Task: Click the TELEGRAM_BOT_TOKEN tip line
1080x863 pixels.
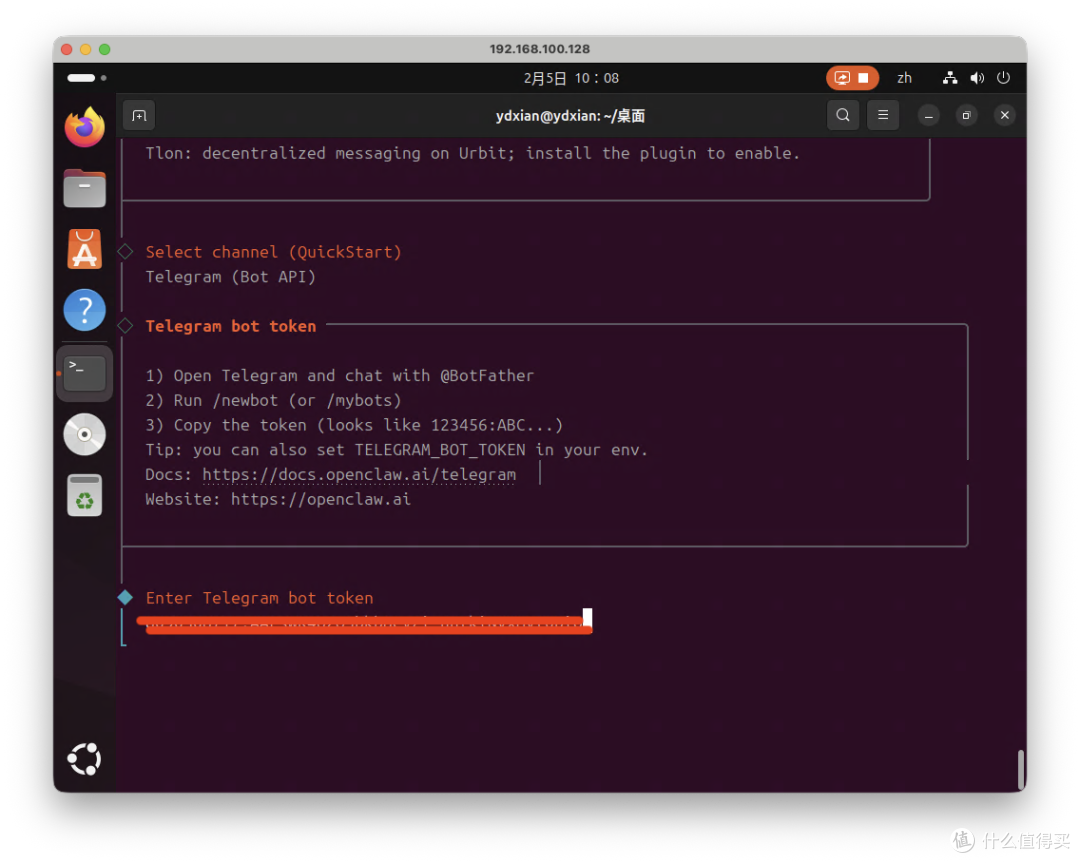Action: click(397, 450)
